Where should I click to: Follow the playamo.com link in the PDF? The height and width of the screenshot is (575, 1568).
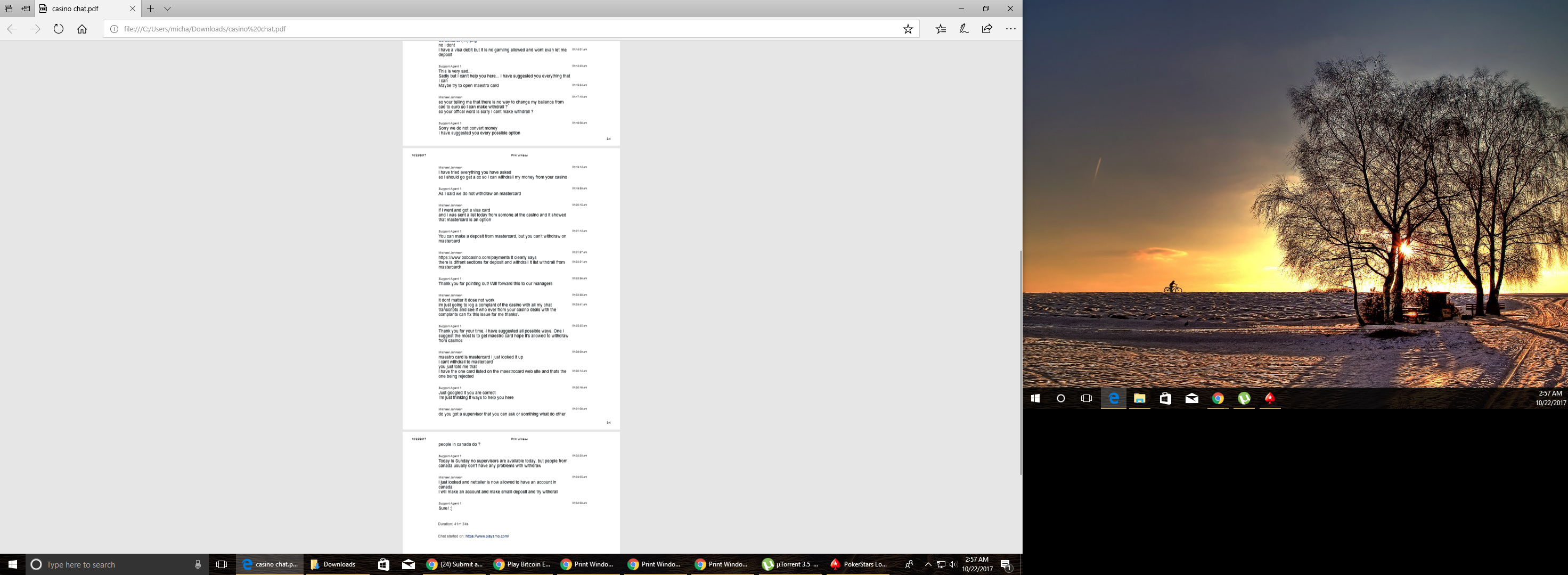(x=487, y=536)
